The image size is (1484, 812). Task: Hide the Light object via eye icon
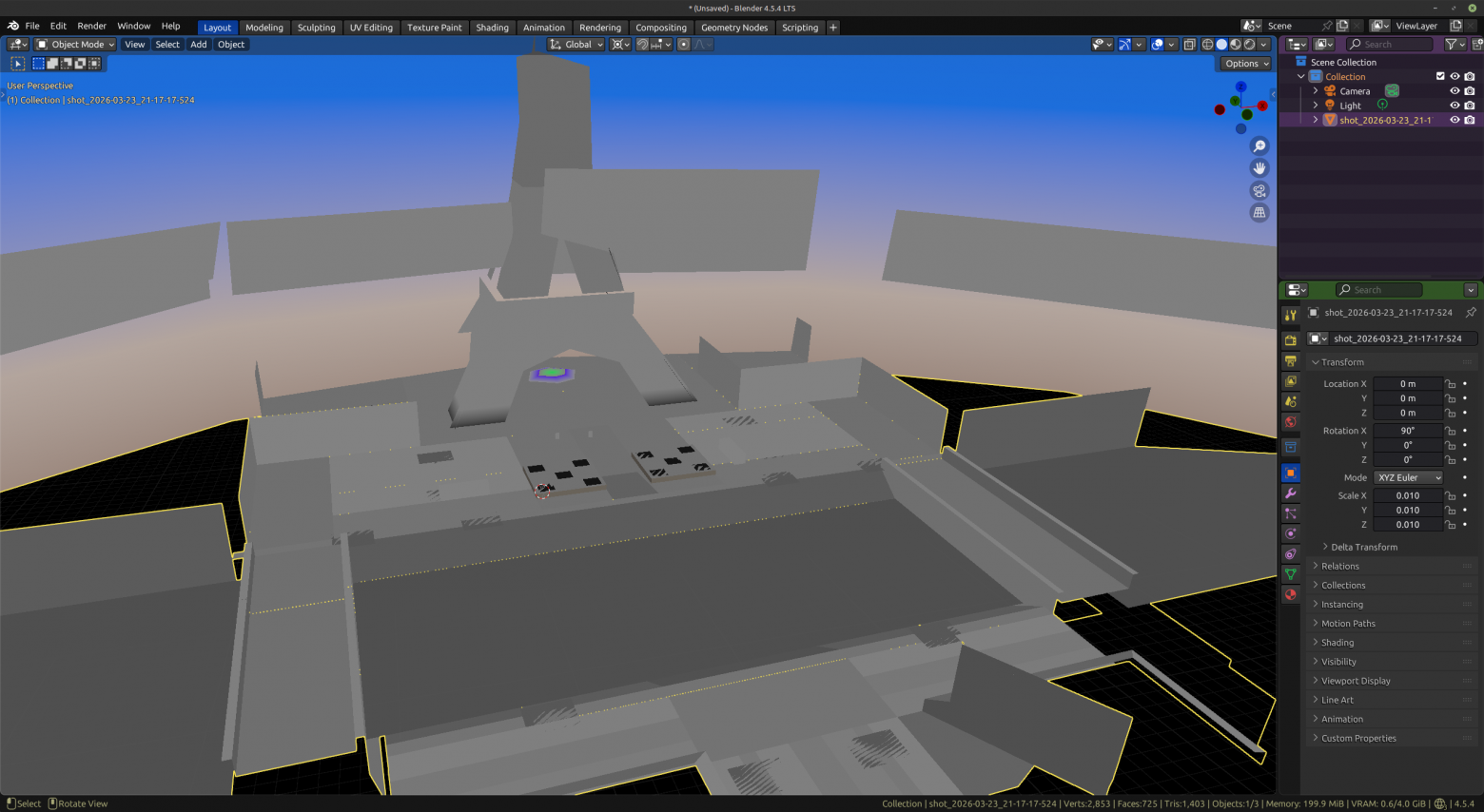1455,106
